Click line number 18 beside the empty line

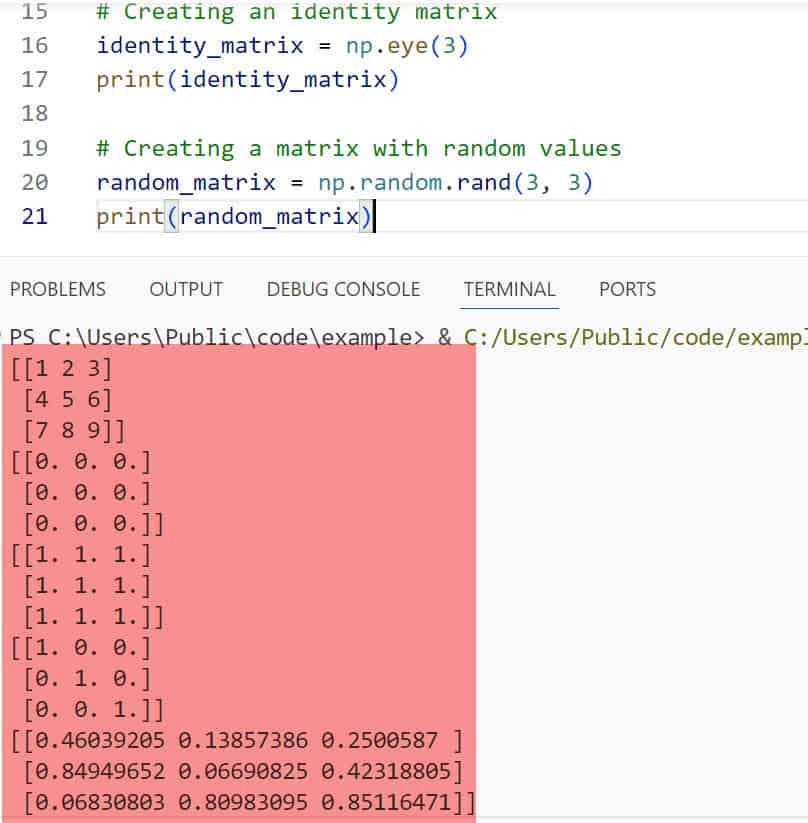tap(34, 113)
